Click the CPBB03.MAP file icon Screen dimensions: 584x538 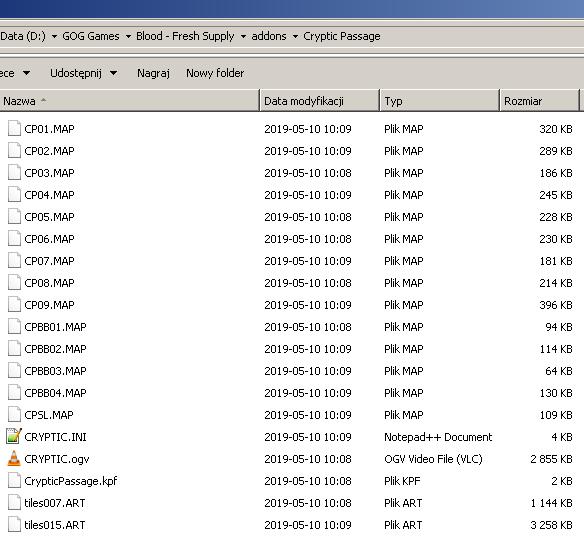coord(14,370)
